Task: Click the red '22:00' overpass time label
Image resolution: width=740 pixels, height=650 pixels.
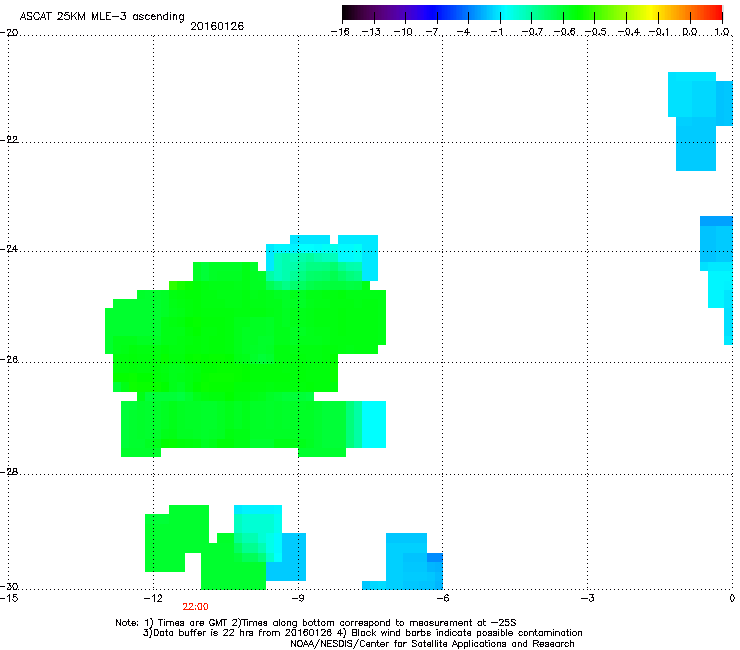Action: (195, 607)
